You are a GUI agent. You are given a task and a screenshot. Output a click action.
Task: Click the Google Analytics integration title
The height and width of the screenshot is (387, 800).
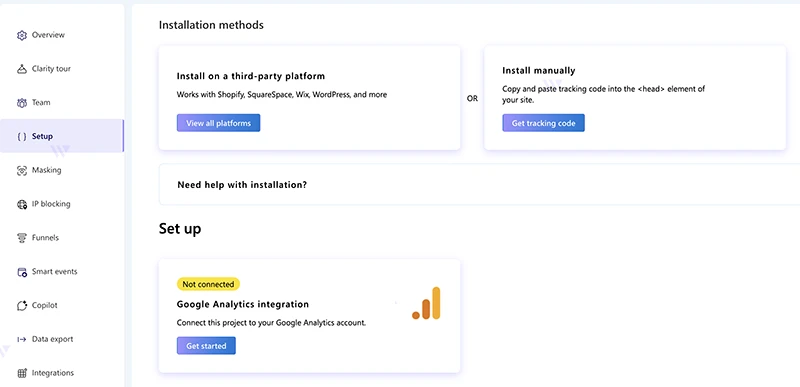[243, 304]
